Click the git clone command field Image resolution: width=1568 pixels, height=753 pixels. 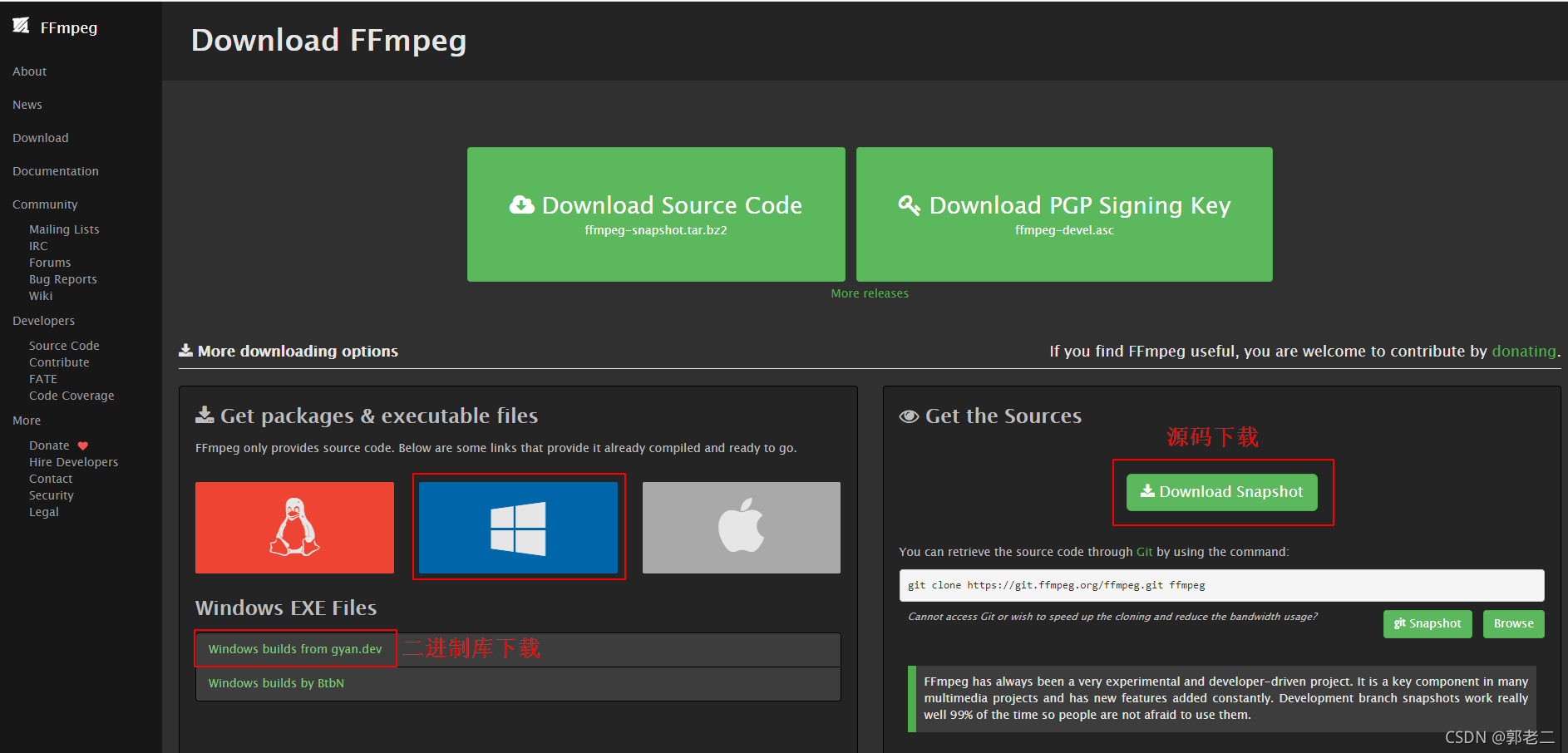pos(1222,585)
